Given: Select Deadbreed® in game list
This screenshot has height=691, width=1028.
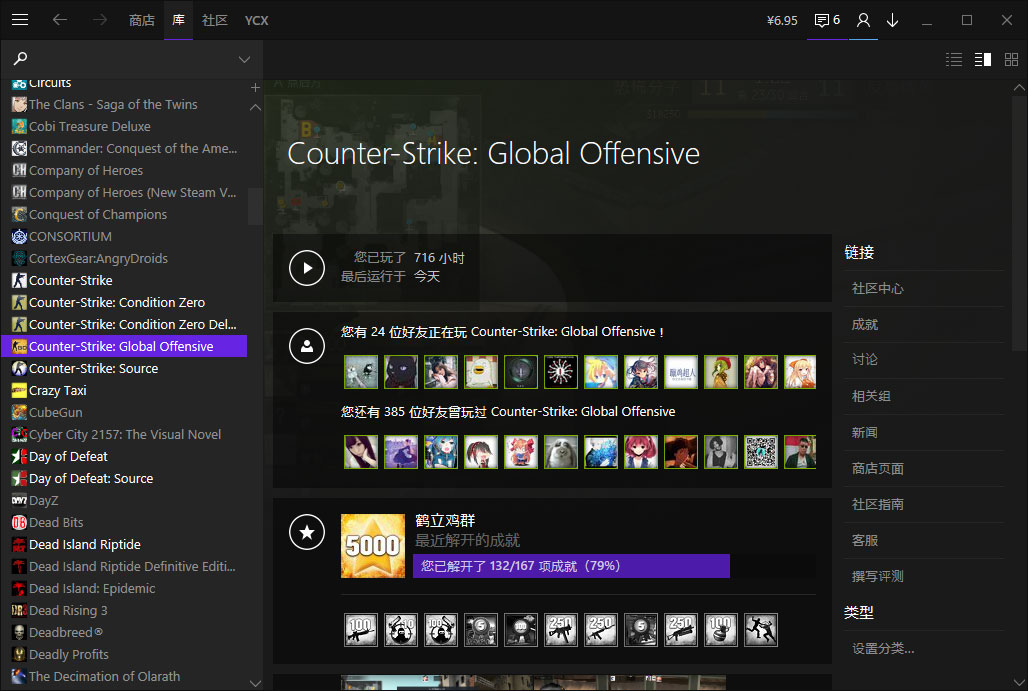Looking at the screenshot, I should point(125,633).
